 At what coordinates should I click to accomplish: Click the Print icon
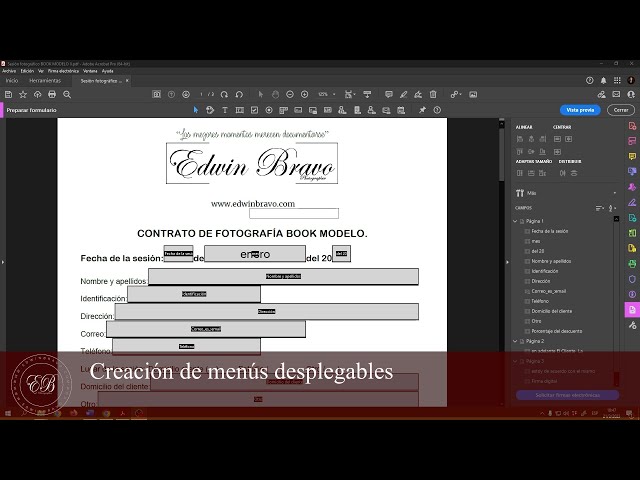pyautogui.click(x=52, y=95)
